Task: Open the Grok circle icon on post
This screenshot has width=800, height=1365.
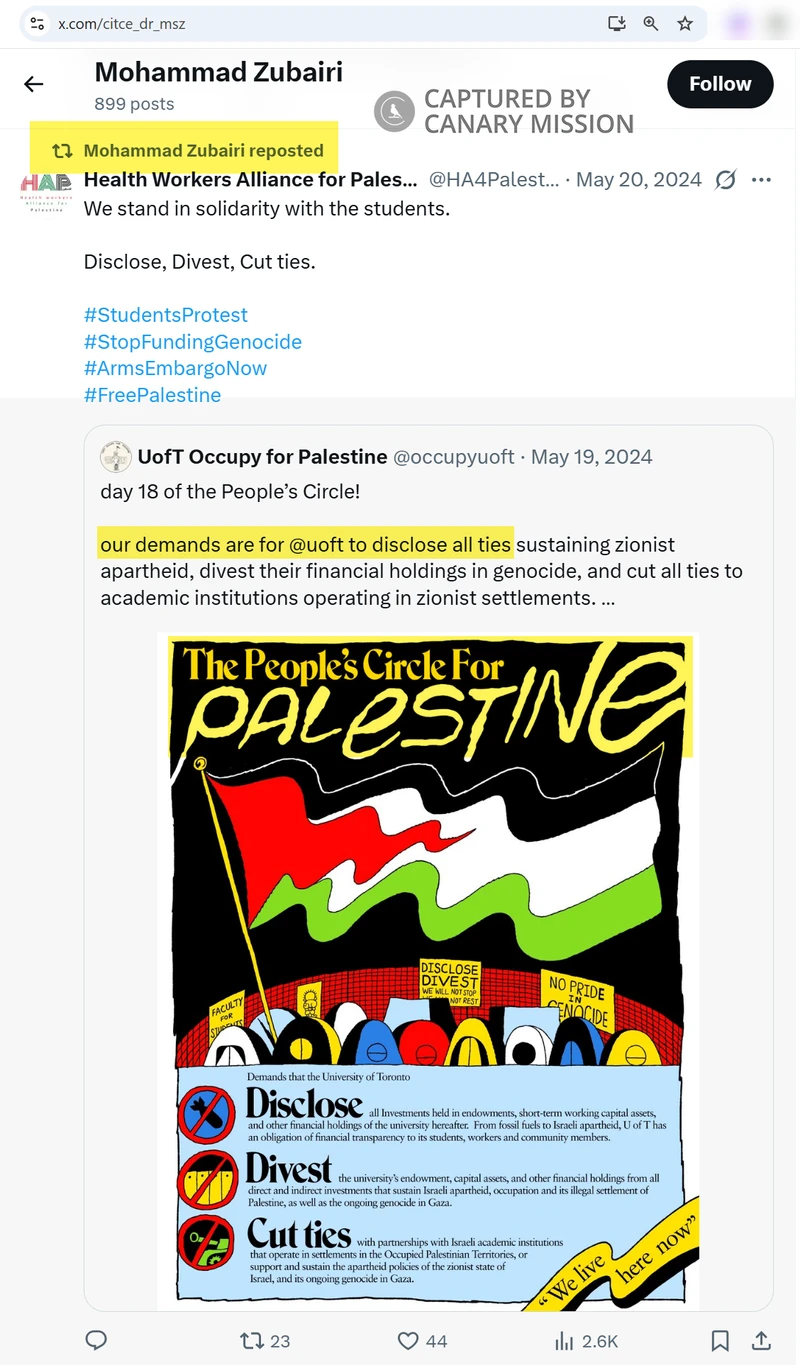Action: (726, 180)
